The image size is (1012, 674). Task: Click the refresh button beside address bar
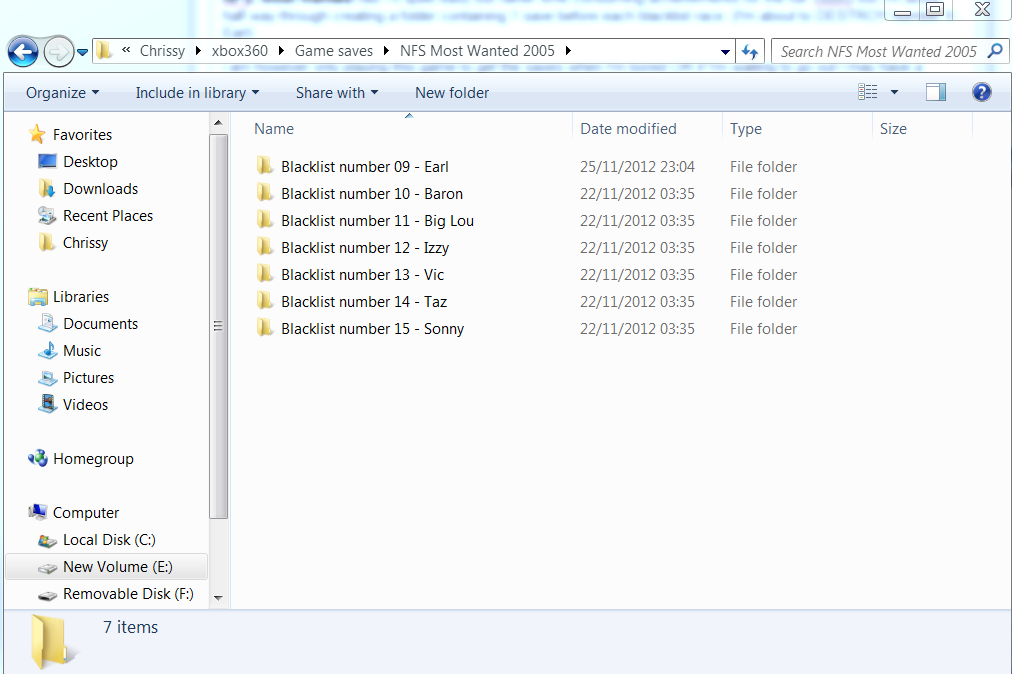click(750, 51)
